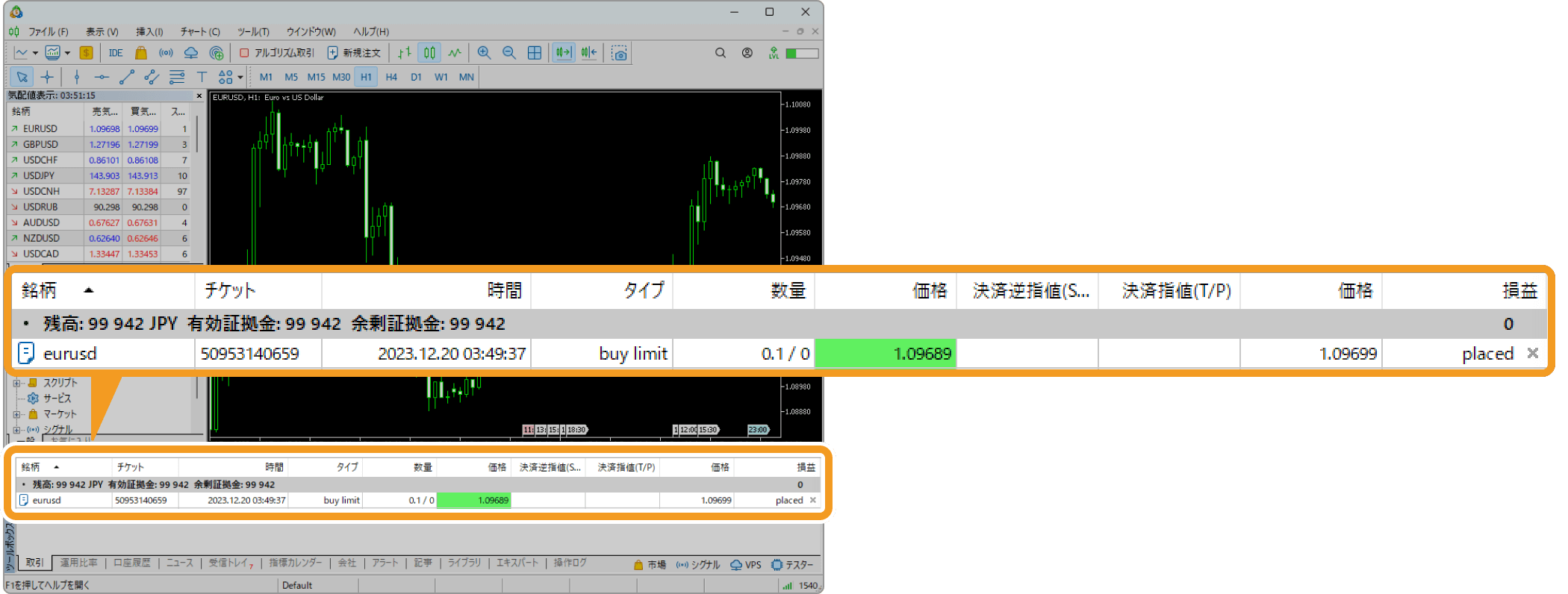Select the text label tool

point(202,77)
